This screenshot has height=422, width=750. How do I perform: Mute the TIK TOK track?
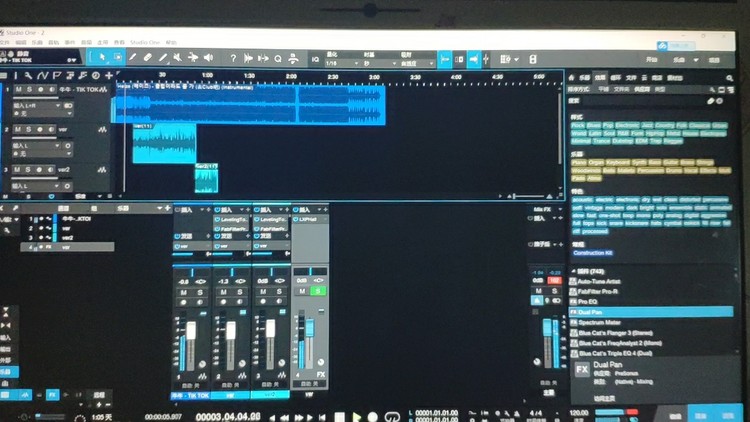pyautogui.click(x=18, y=89)
